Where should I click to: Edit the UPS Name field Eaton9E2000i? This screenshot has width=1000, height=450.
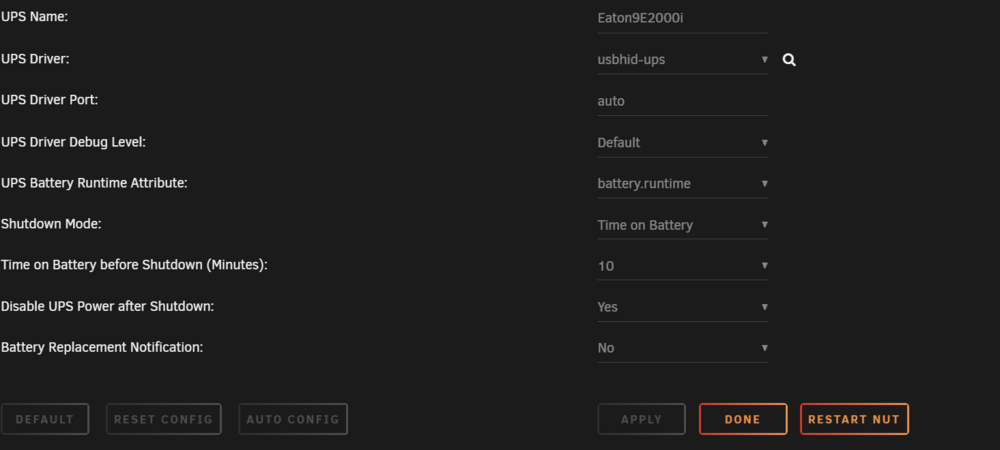pyautogui.click(x=682, y=18)
